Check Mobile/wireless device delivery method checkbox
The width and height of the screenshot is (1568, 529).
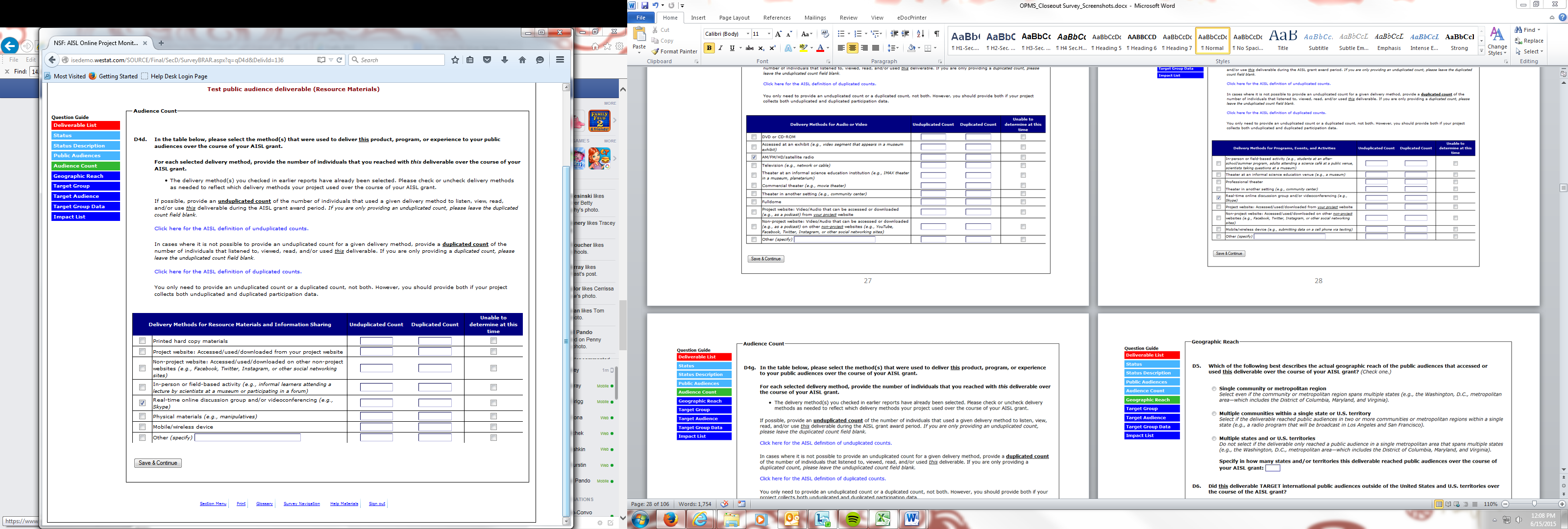coord(143,427)
